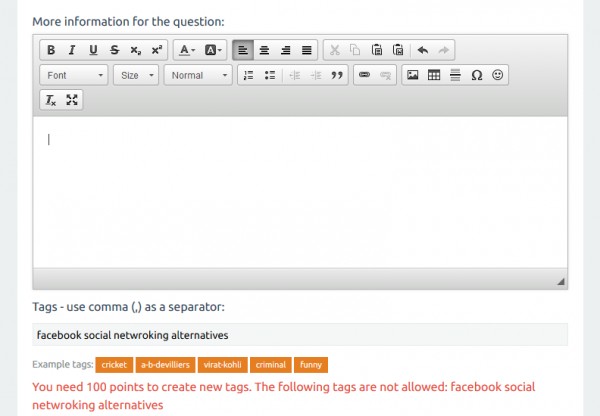Click the remove format icon
The height and width of the screenshot is (416, 600).
[x=51, y=100]
